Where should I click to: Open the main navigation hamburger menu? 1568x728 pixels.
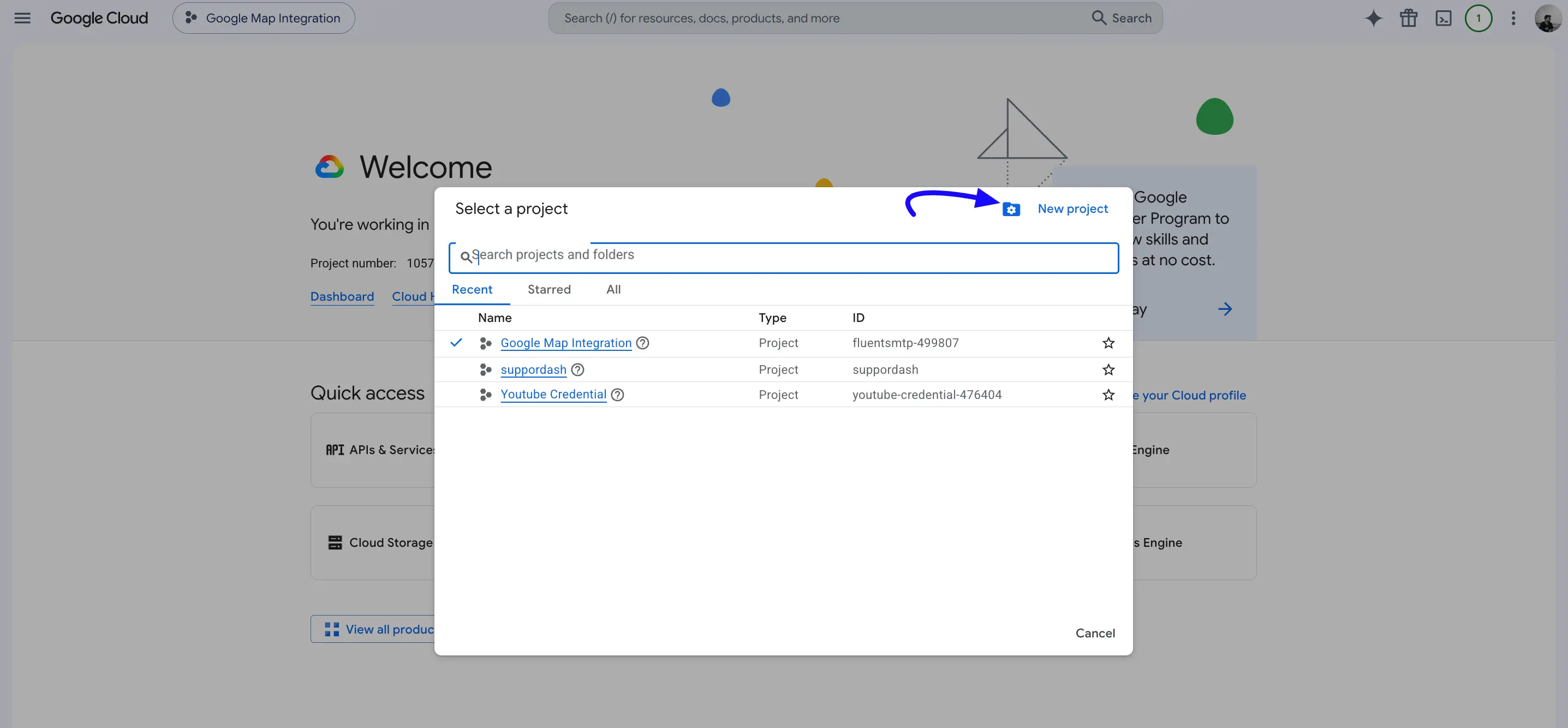[x=22, y=18]
